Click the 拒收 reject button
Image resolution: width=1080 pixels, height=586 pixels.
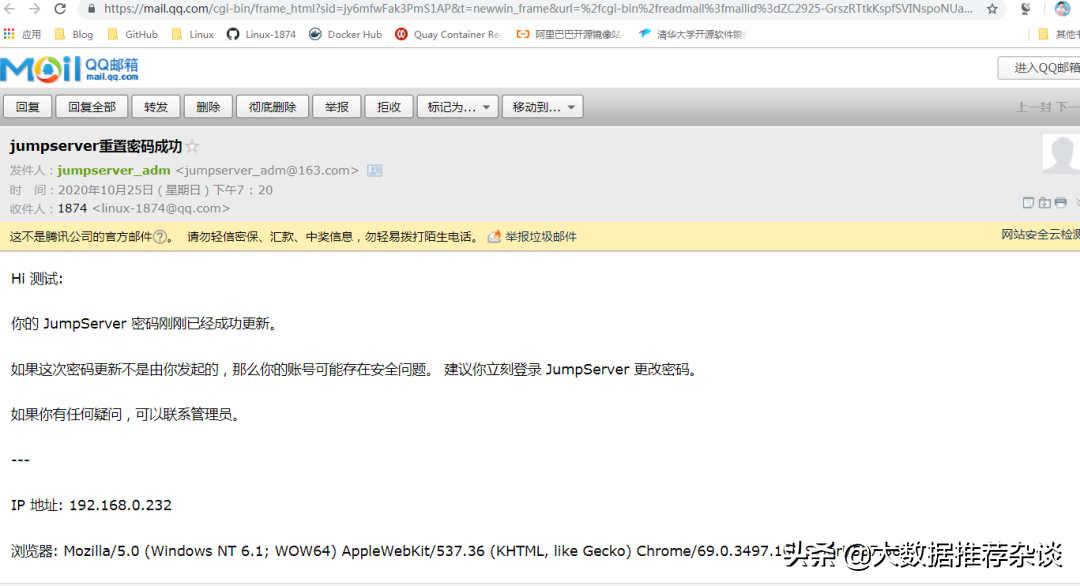[389, 107]
